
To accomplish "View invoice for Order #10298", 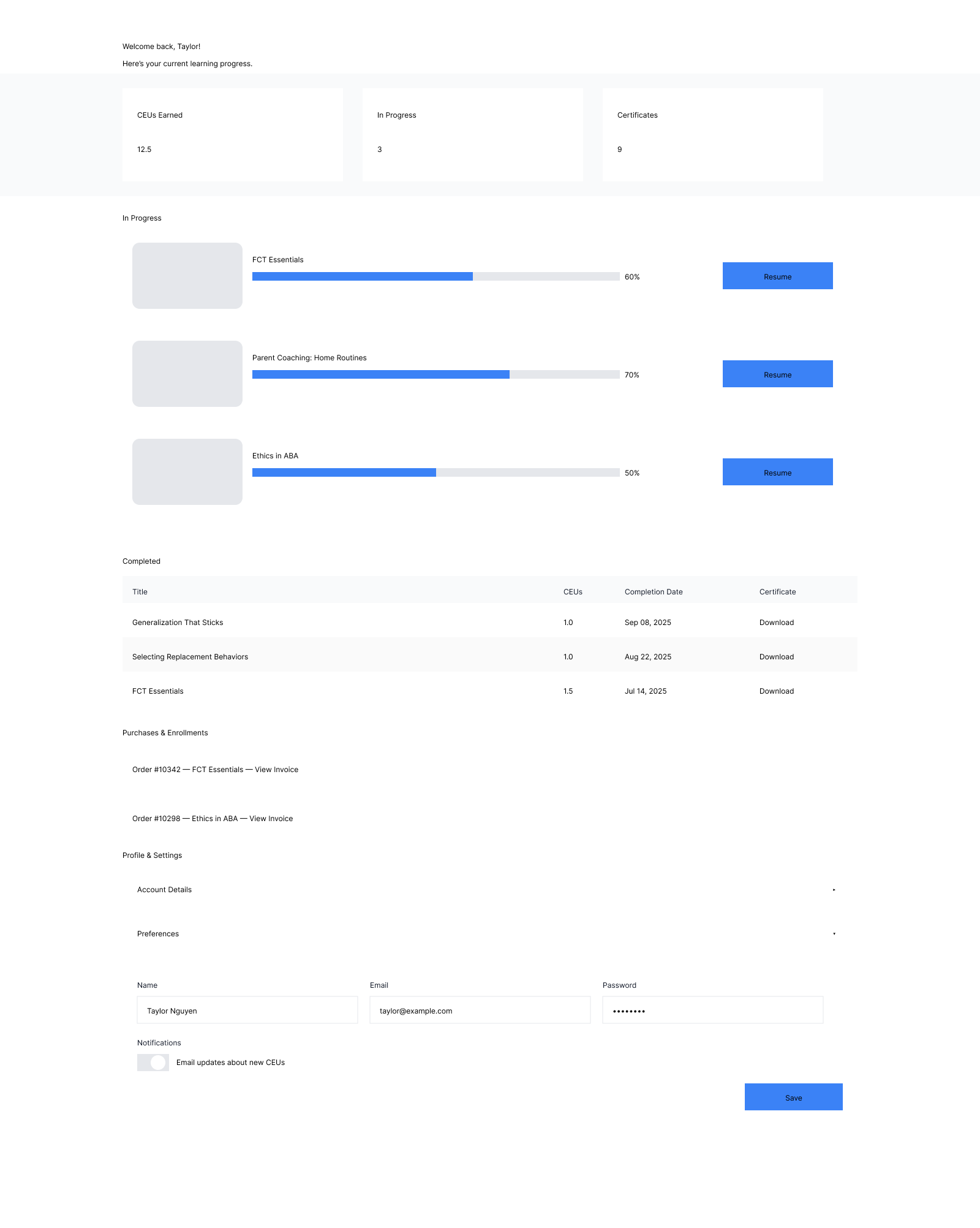I will pos(271,819).
